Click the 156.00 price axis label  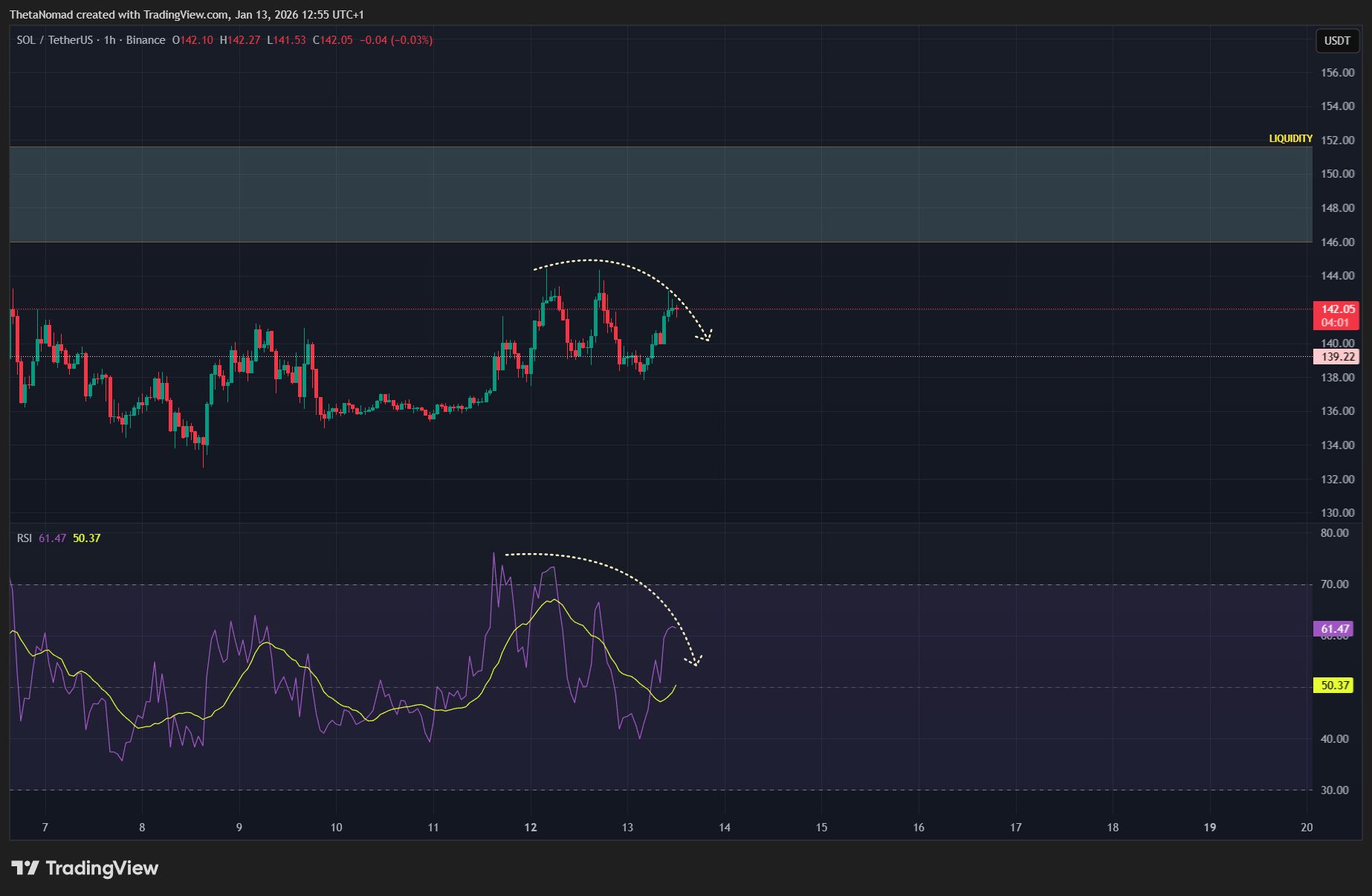click(1337, 73)
